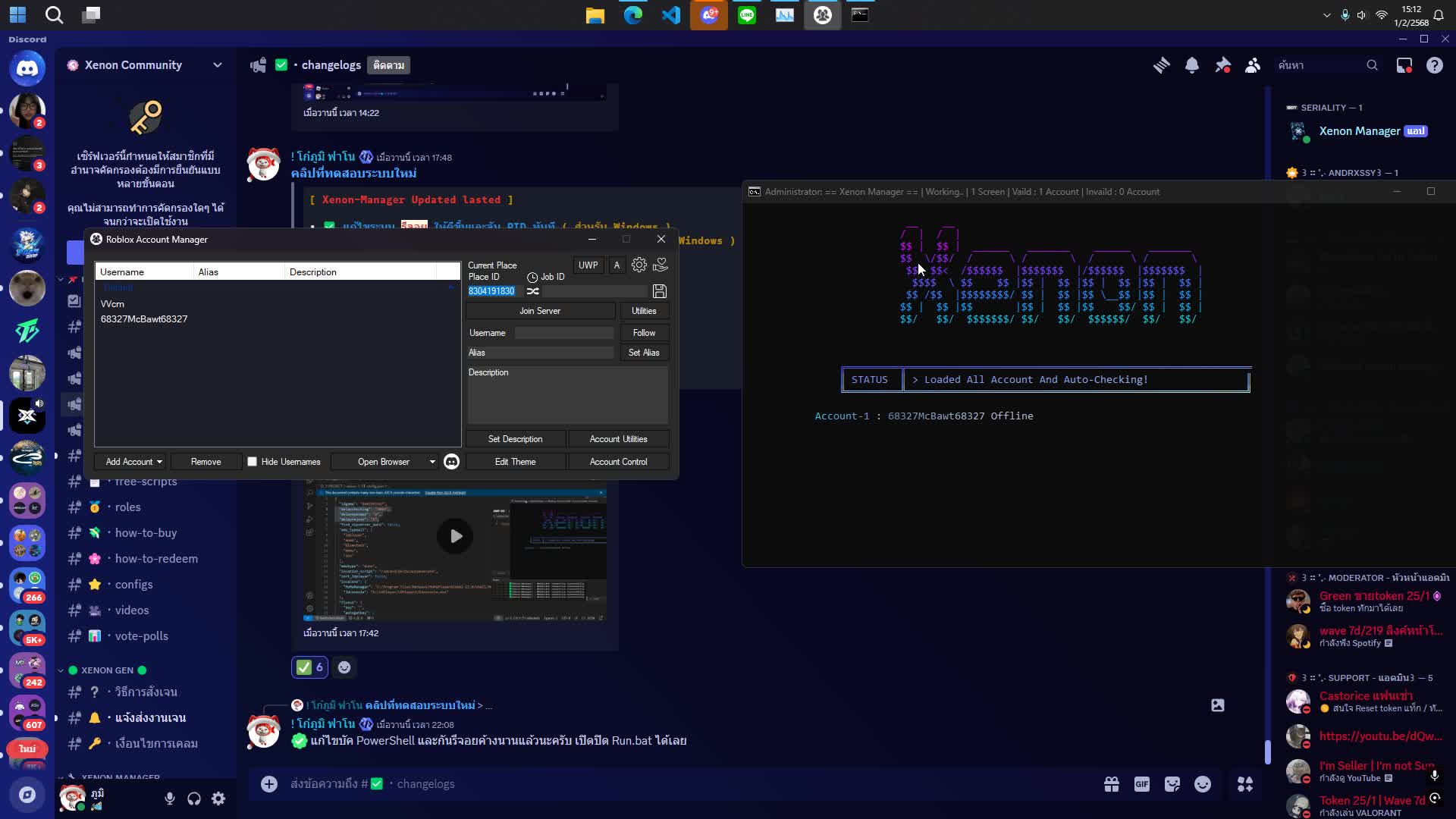Click the Follow button

(644, 332)
